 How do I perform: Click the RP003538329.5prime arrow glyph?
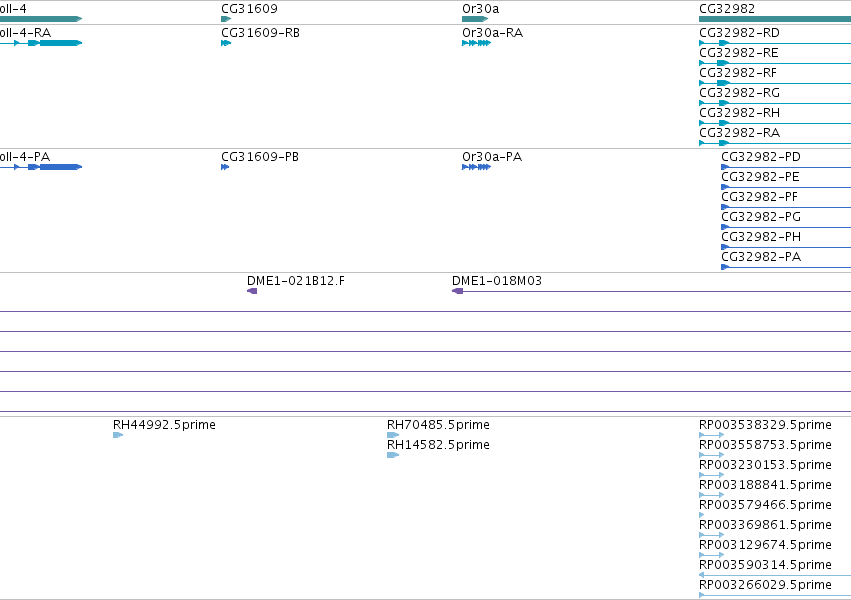point(712,435)
